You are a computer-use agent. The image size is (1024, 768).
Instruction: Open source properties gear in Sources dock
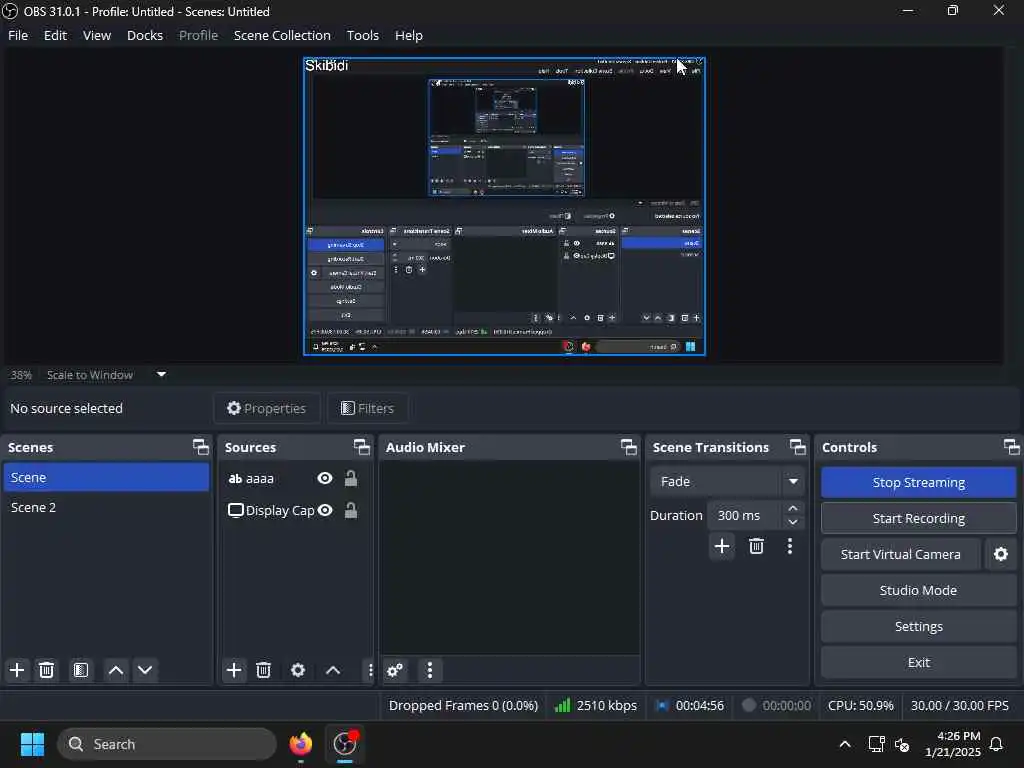[298, 670]
